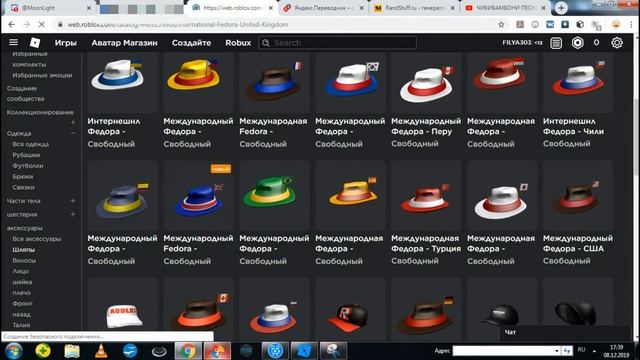Expand the Части тела section
This screenshot has height=360, width=640.
[x=73, y=201]
